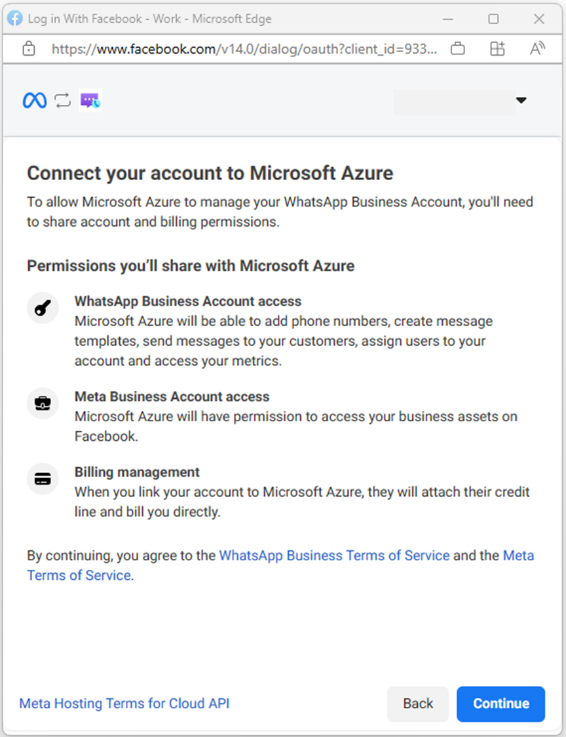Expand the account selector dropdown arrow
Screen dimensions: 566x737
[521, 100]
